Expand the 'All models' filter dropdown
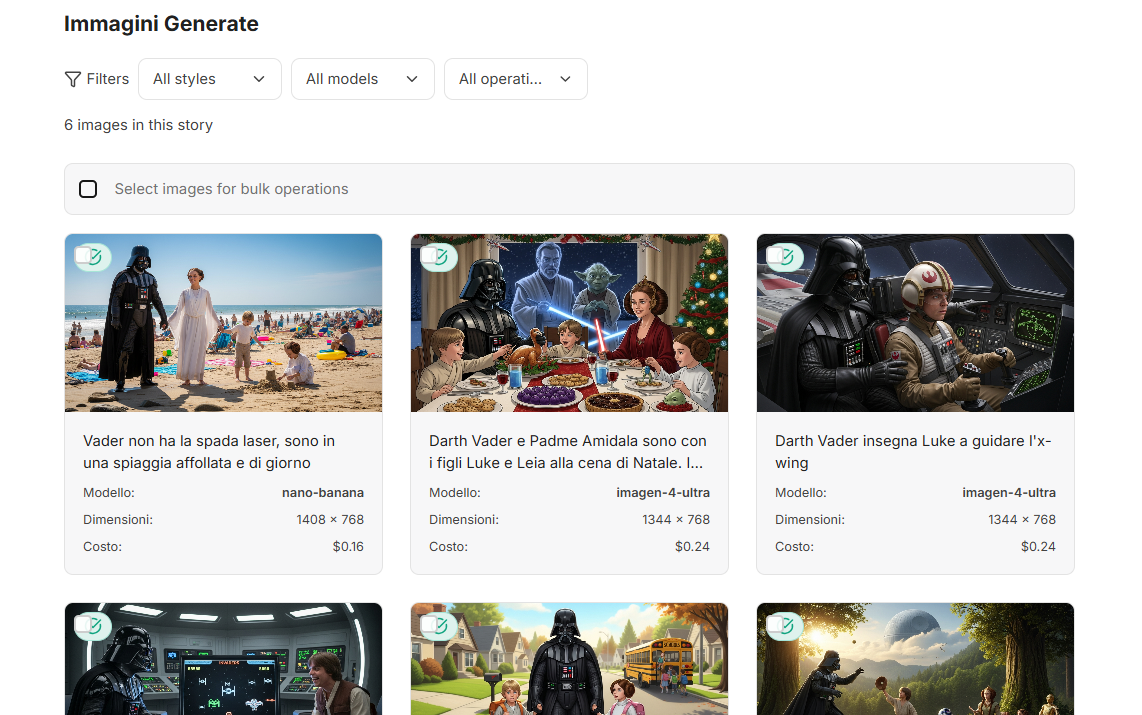The image size is (1142, 715). tap(362, 79)
